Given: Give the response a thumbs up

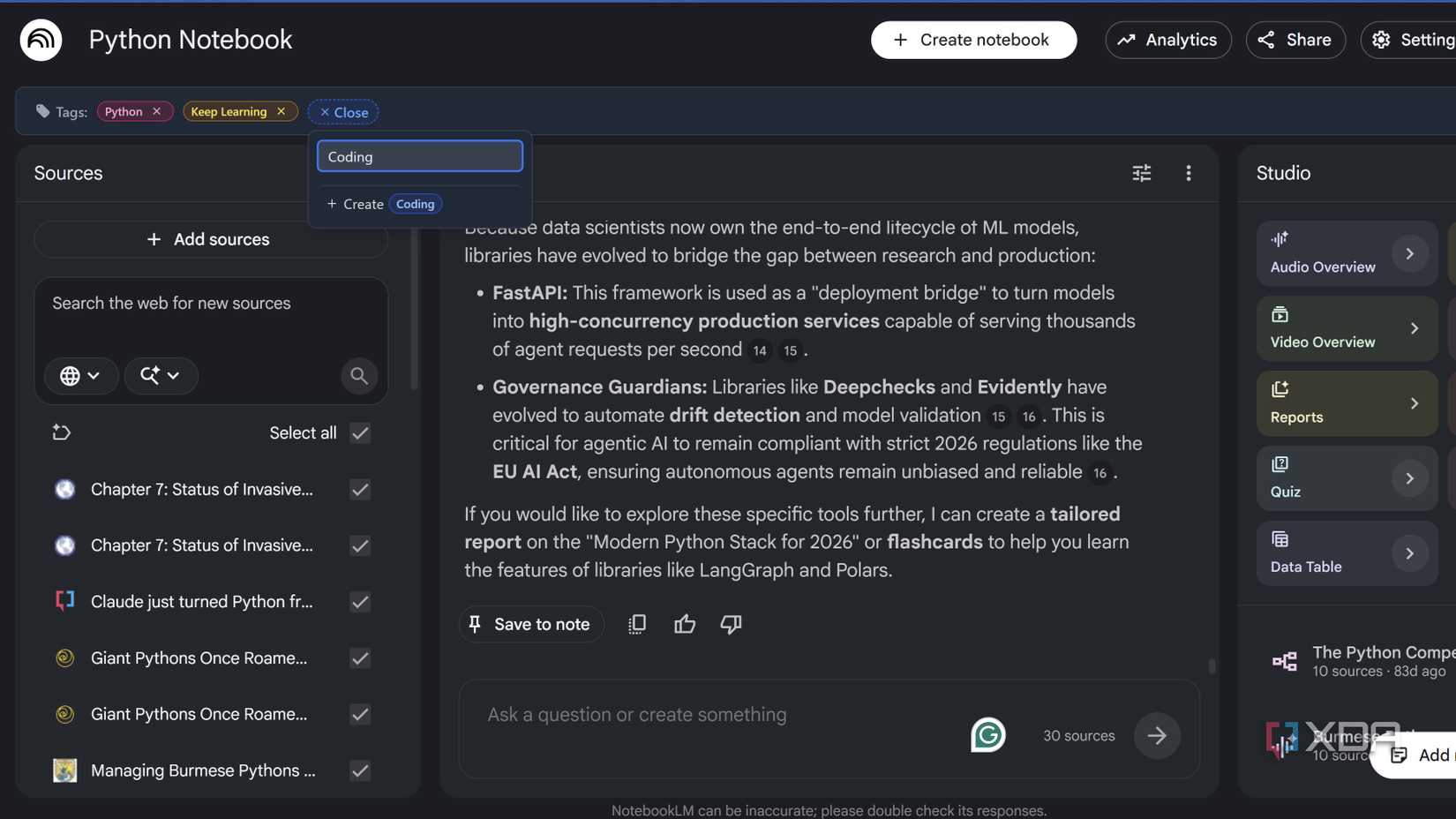Looking at the screenshot, I should pyautogui.click(x=685, y=624).
